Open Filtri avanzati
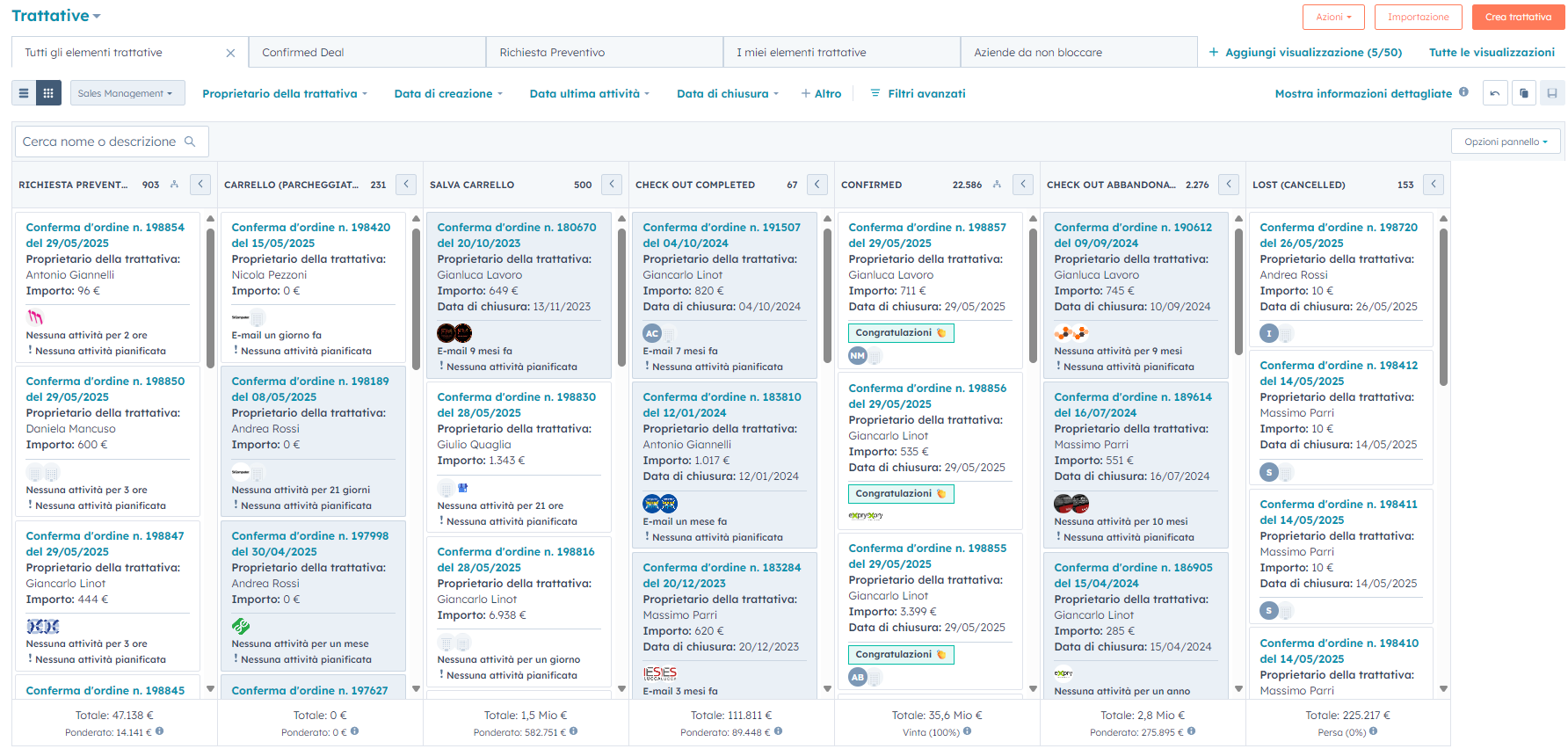 pos(918,93)
